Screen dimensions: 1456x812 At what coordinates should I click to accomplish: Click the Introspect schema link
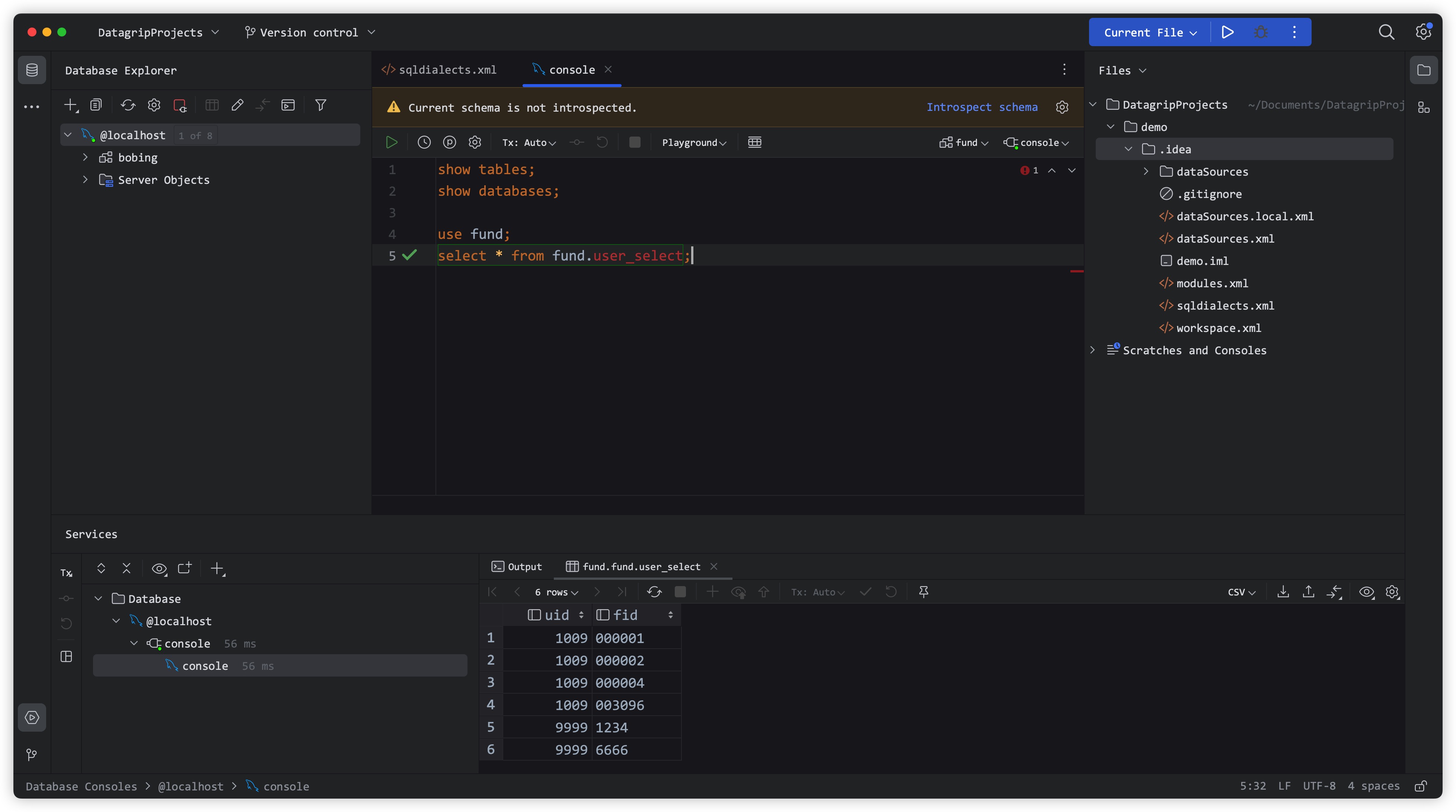coord(982,107)
